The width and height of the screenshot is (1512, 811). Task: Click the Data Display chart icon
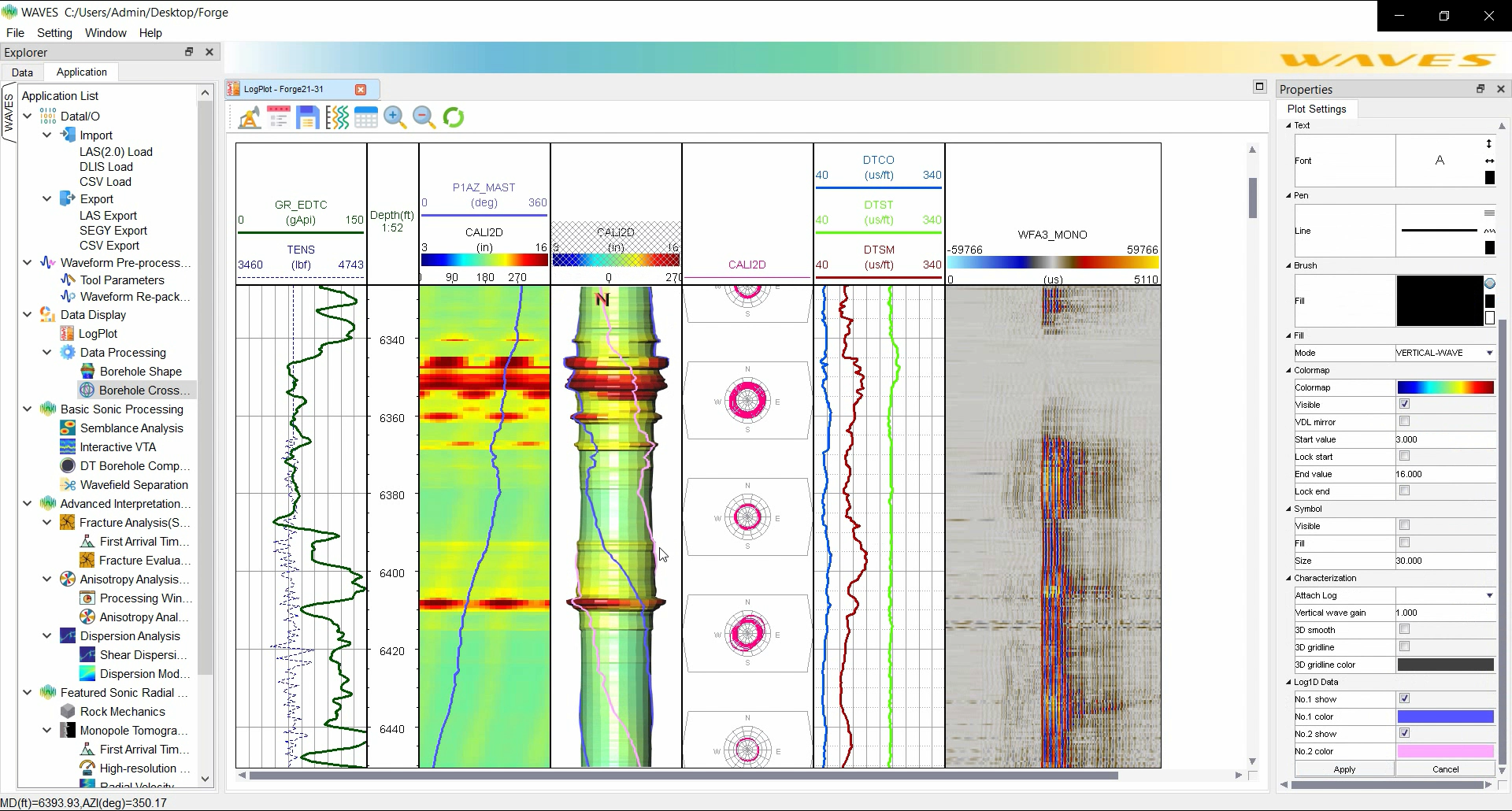(x=48, y=314)
